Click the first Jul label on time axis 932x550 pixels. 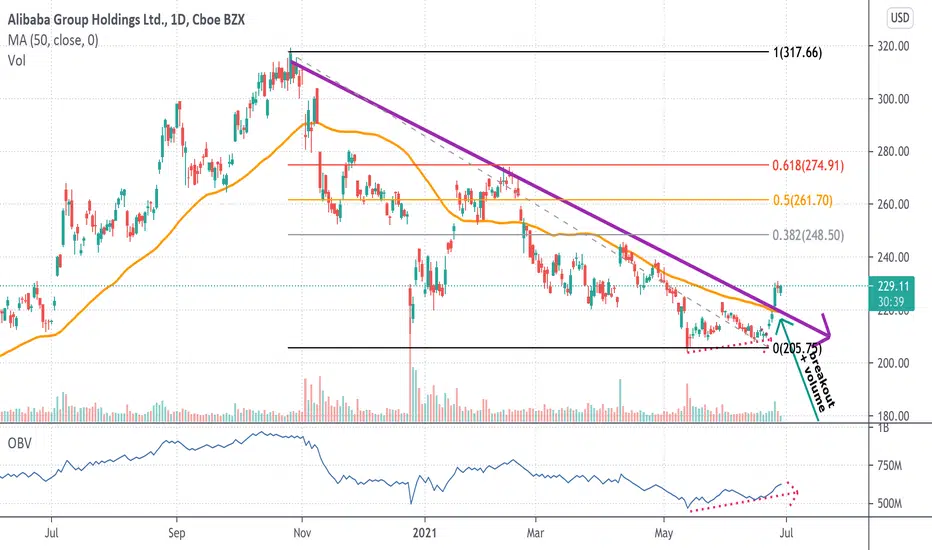[52, 533]
